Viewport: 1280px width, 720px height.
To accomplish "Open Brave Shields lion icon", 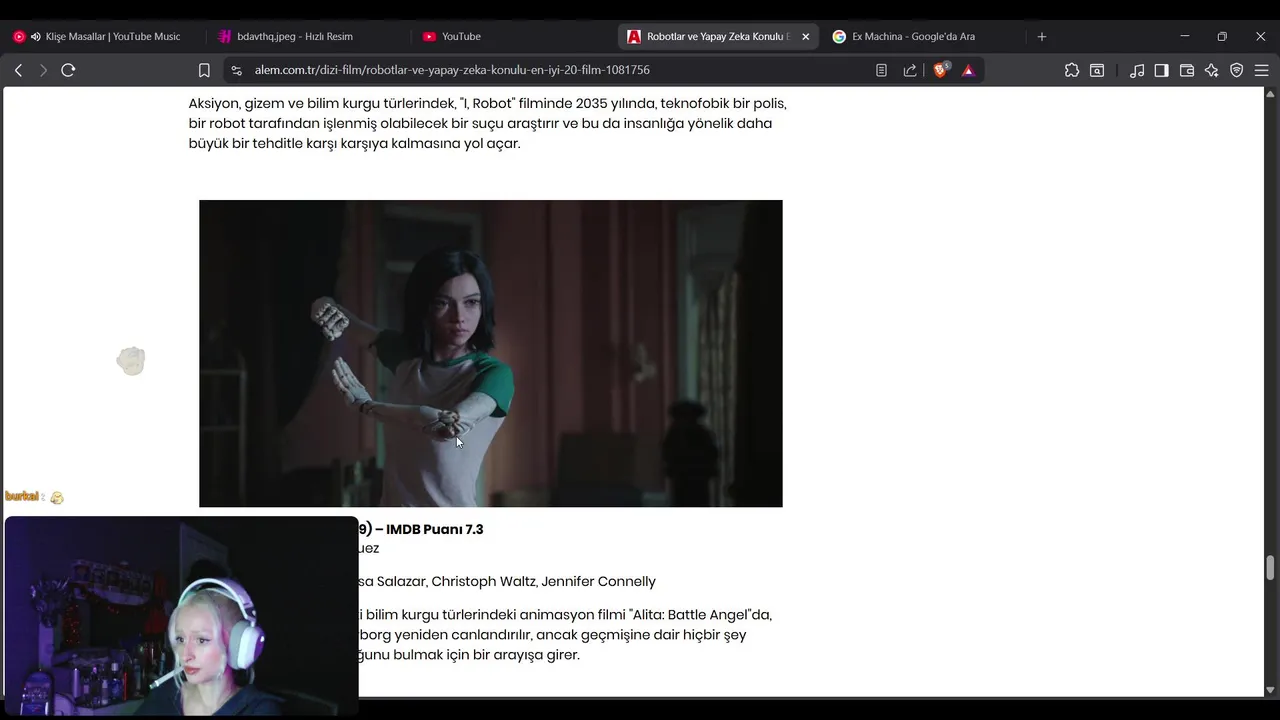I will [x=940, y=70].
